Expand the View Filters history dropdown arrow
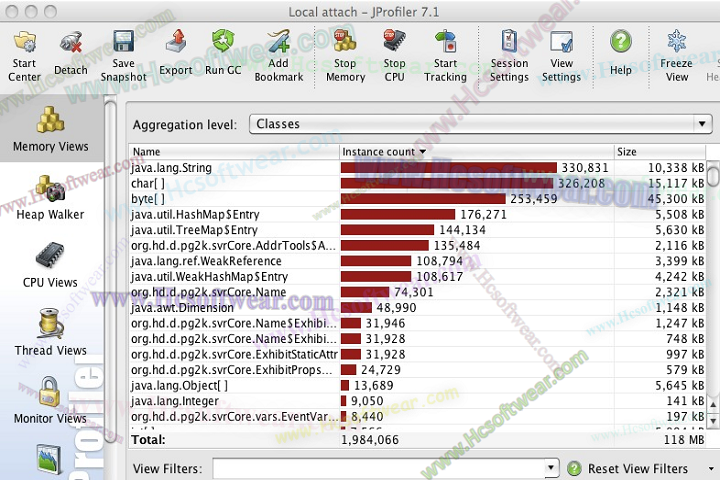720x480 pixels. [551, 468]
